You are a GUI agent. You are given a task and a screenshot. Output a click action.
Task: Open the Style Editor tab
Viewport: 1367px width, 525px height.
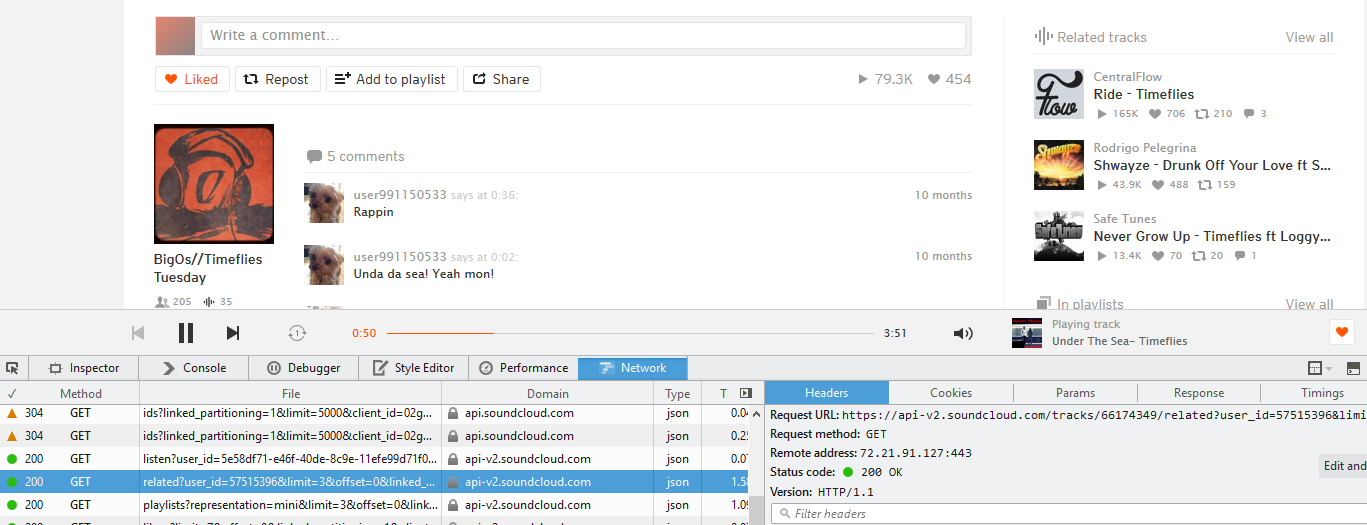[413, 368]
